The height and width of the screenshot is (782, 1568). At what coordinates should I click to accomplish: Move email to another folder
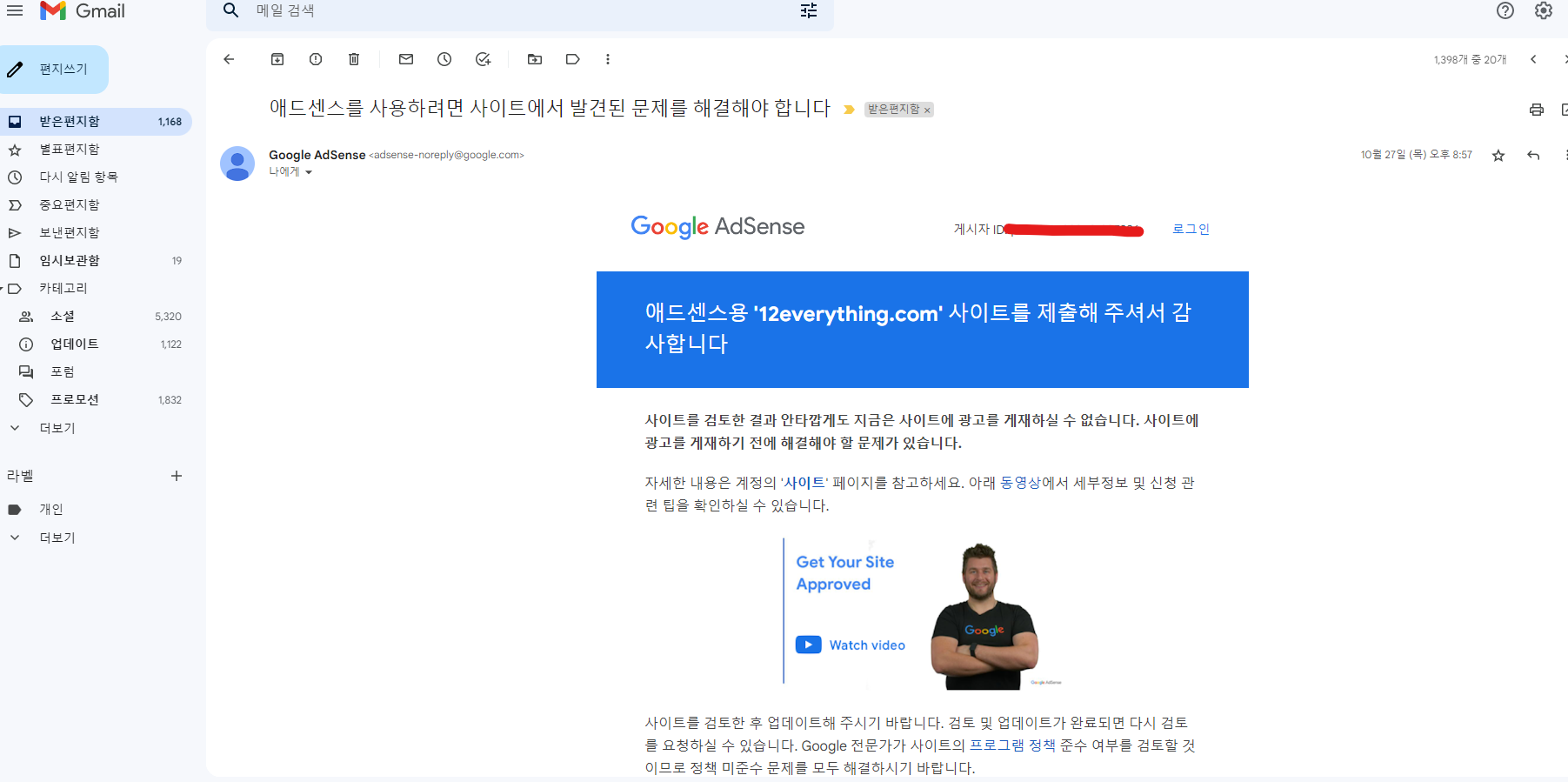[x=535, y=59]
